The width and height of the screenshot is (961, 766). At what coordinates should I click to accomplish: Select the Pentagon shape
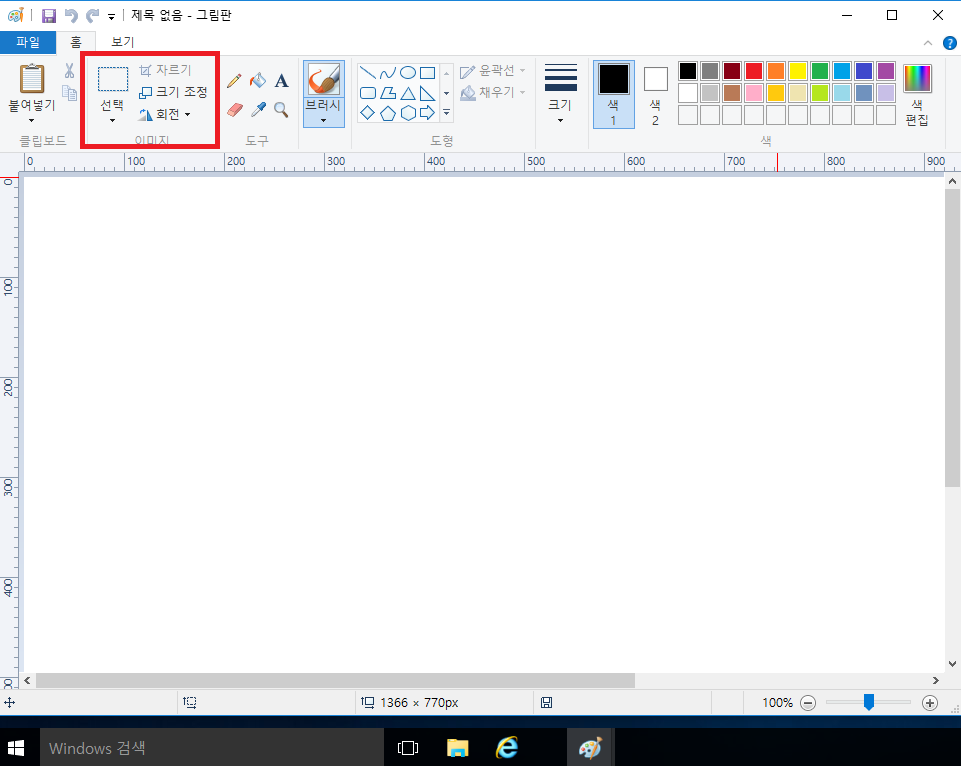click(388, 113)
